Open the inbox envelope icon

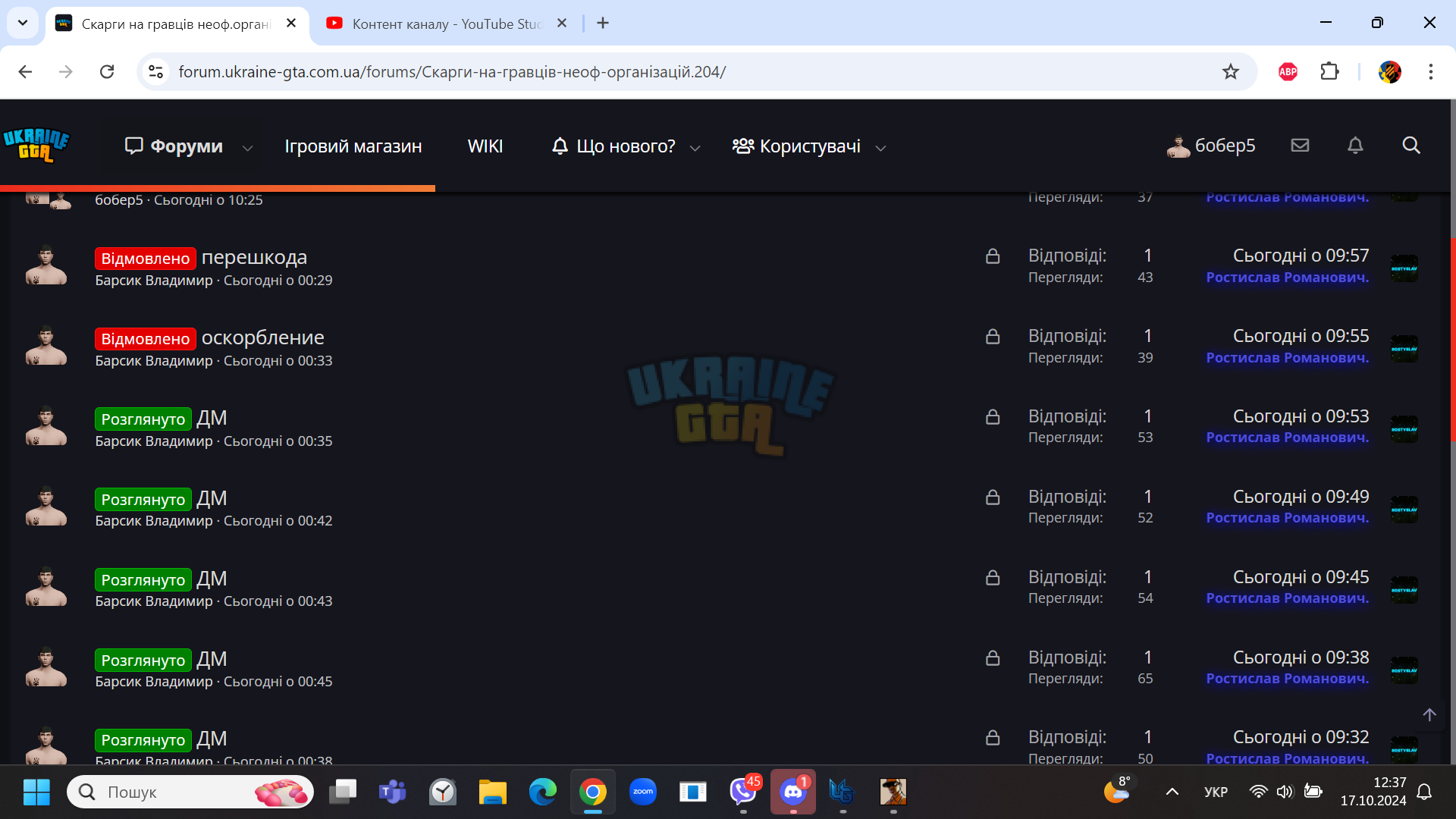[x=1300, y=145]
